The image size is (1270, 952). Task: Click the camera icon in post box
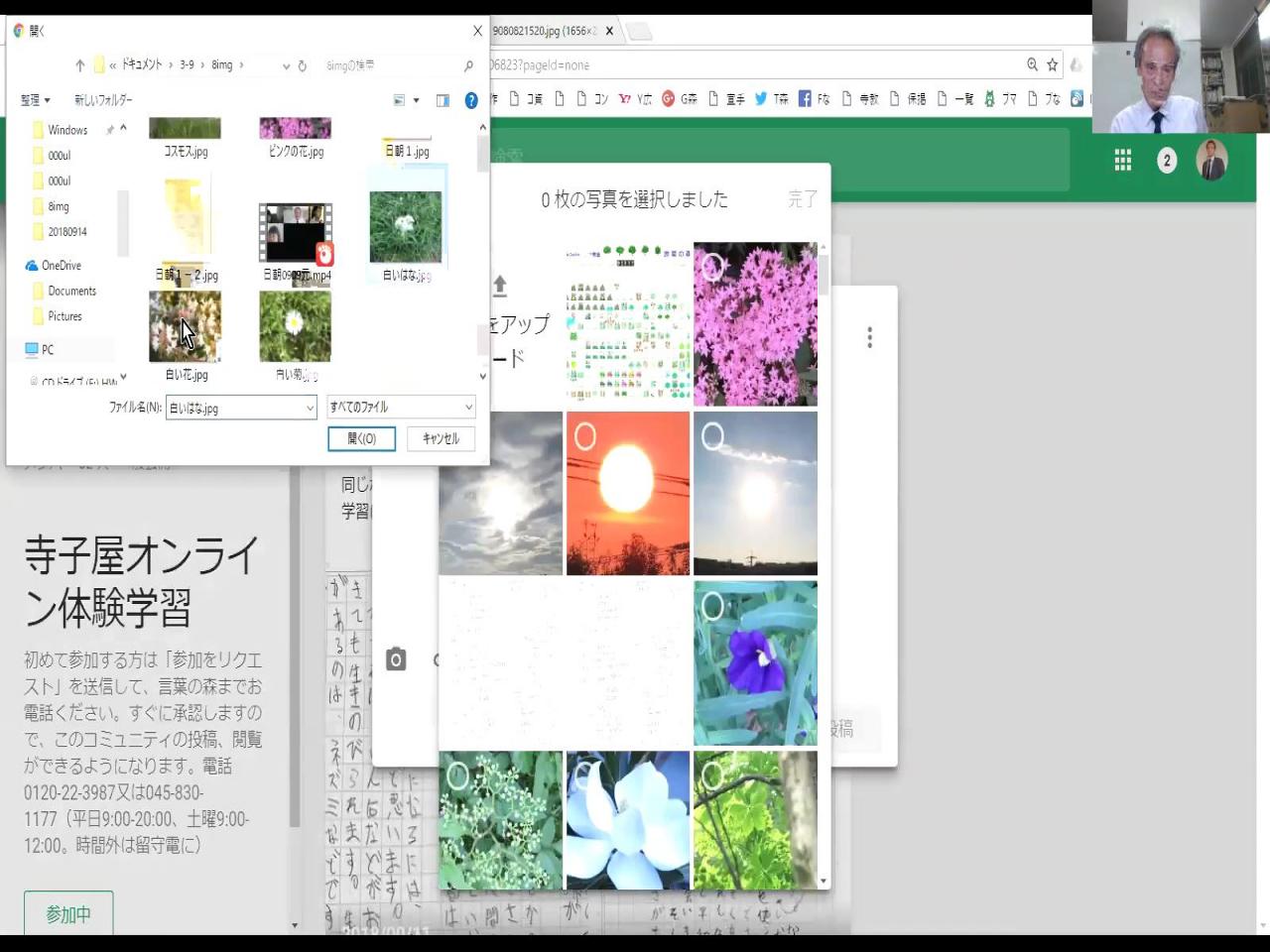(x=396, y=659)
